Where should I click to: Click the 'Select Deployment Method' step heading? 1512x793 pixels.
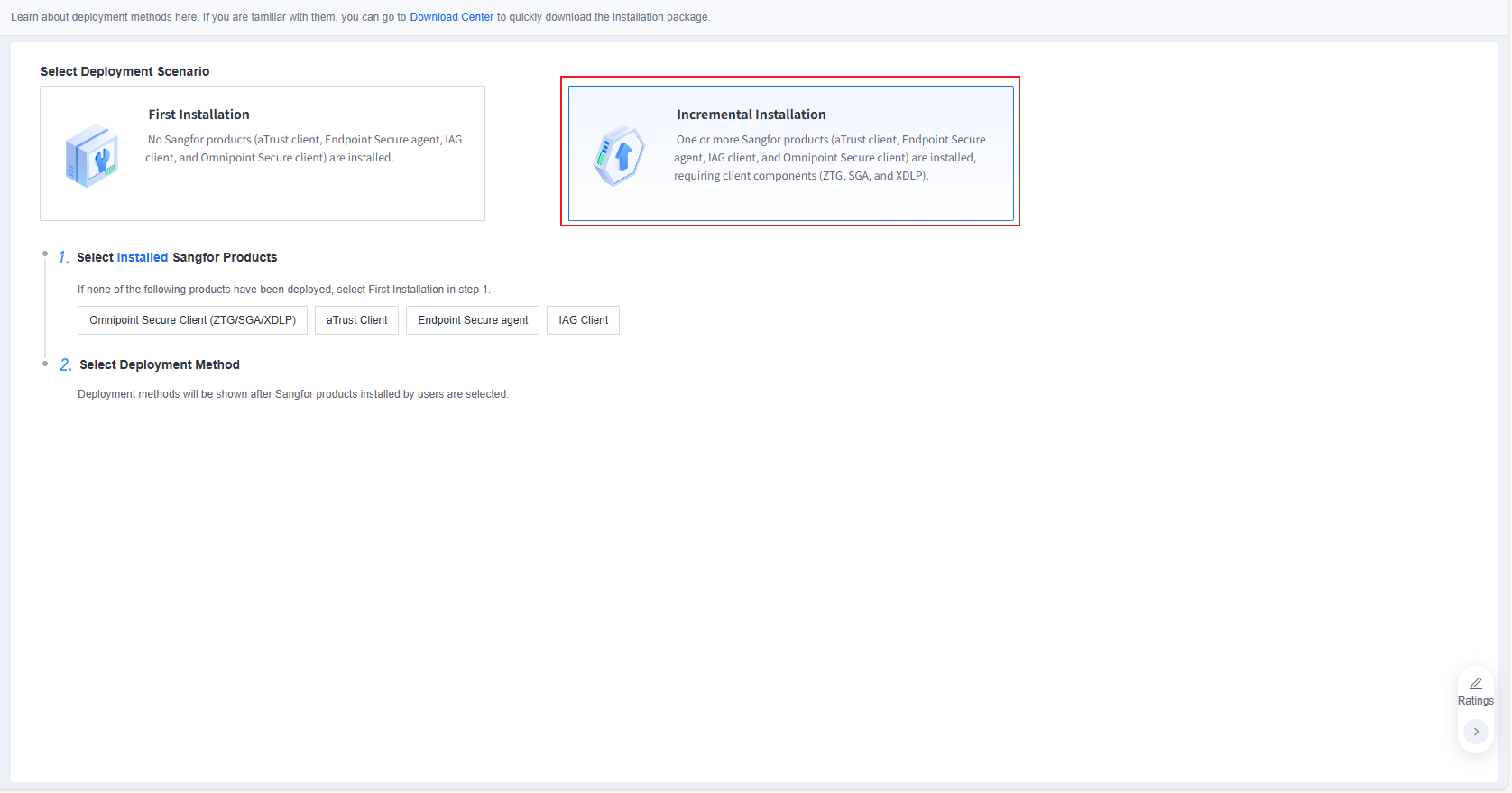tap(160, 364)
